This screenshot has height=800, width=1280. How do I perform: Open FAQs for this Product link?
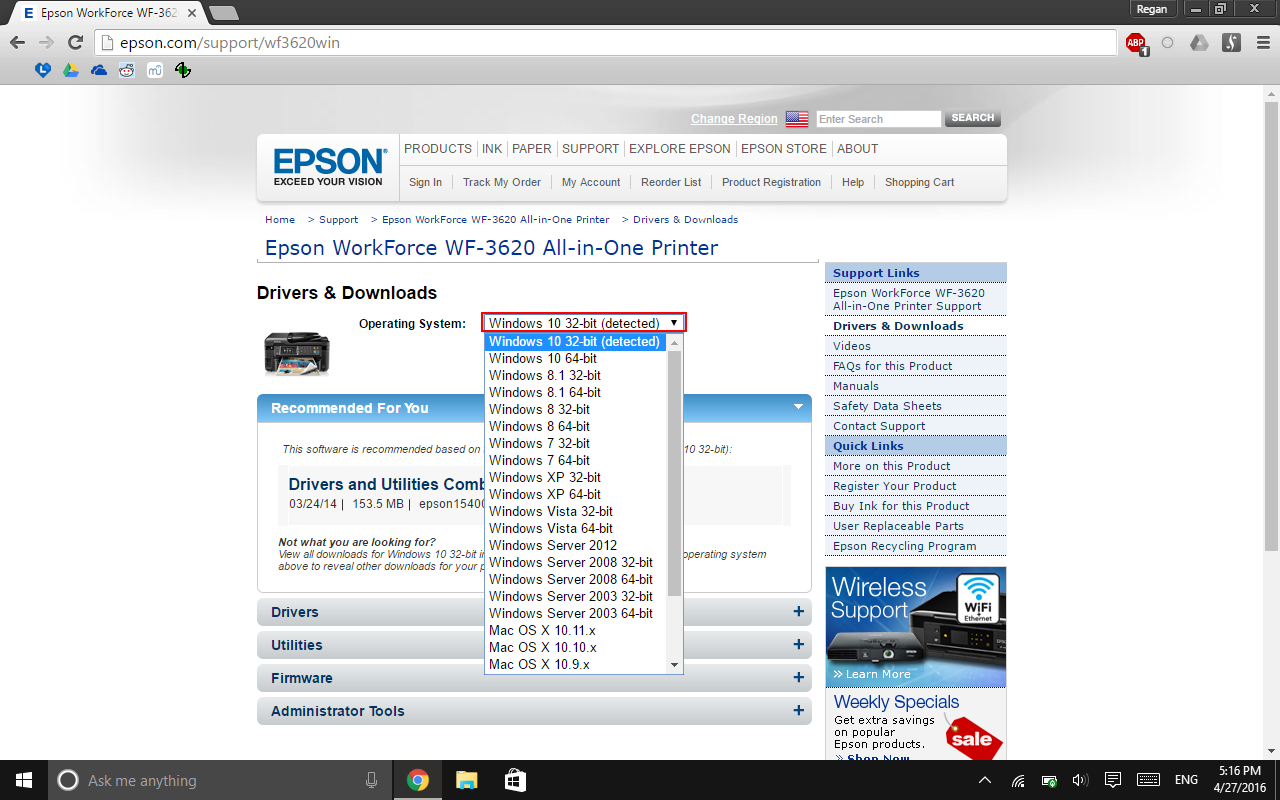coord(893,366)
